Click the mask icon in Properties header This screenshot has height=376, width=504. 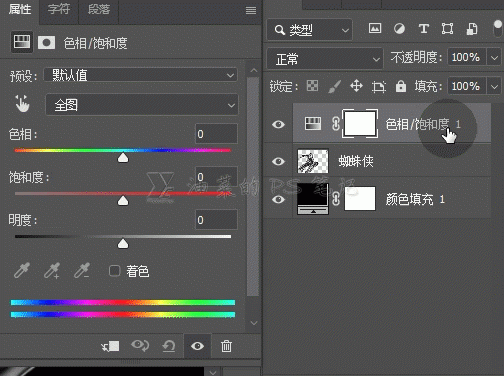coord(46,43)
